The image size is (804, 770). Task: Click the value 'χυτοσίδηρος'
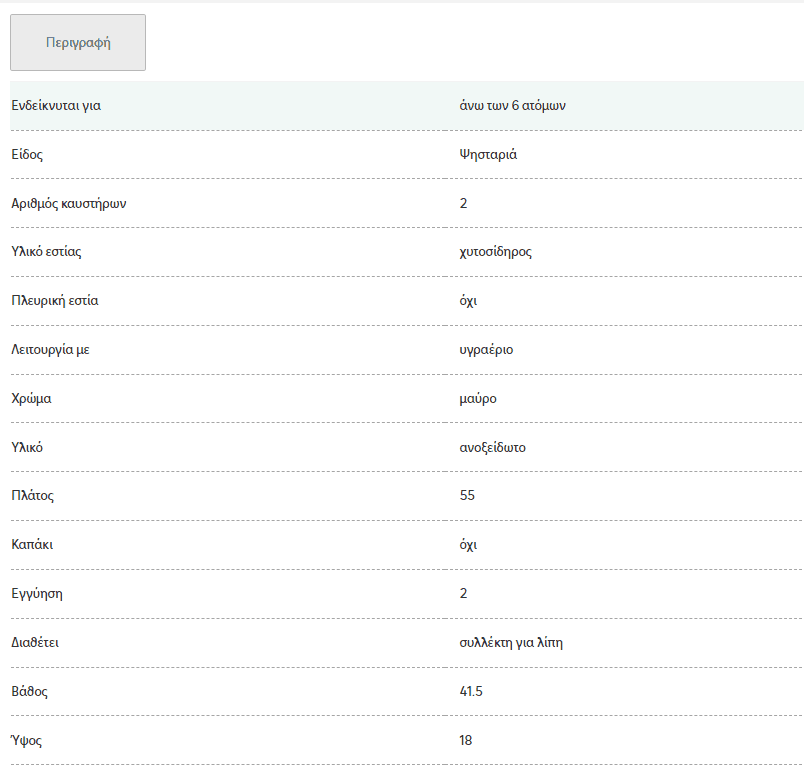[x=495, y=252]
